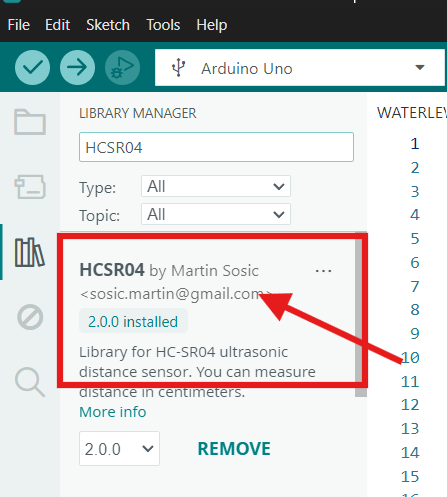Click the library list vertical scrollbar
This screenshot has height=497, width=447.
pyautogui.click(x=361, y=314)
